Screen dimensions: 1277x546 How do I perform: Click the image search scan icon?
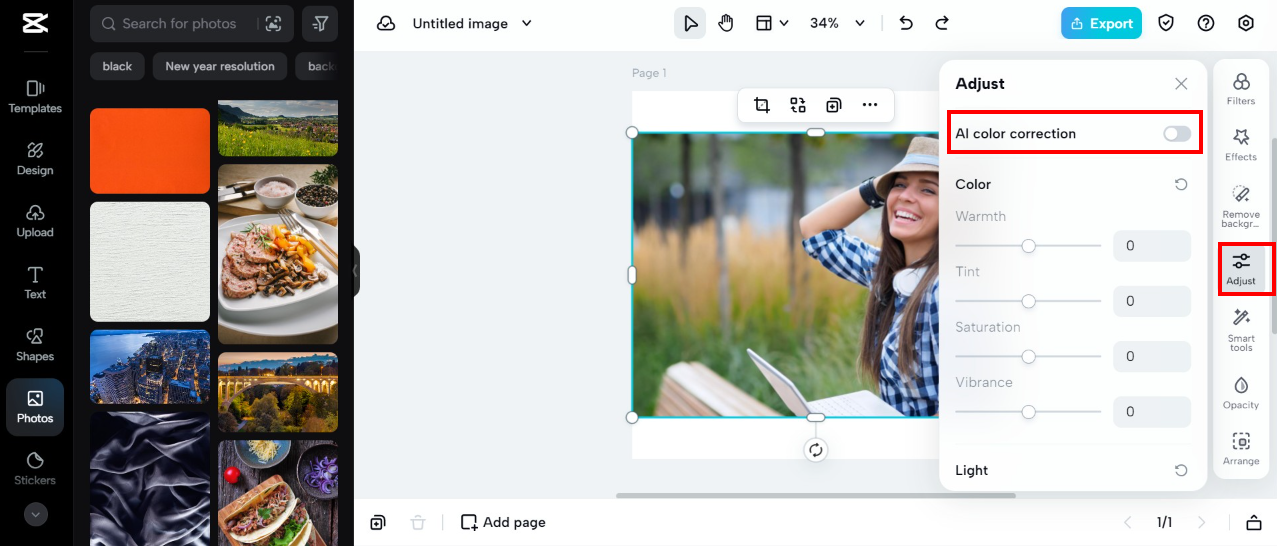[273, 23]
